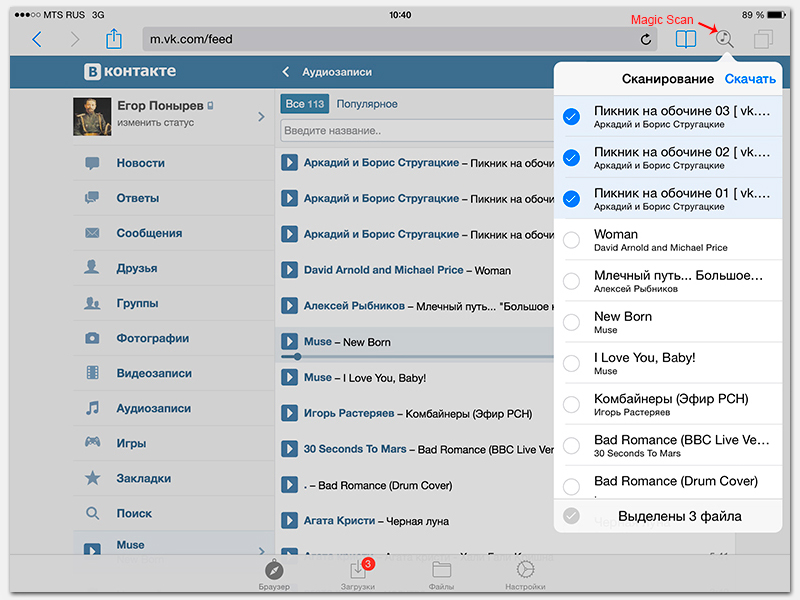Screen dimensions: 800x600
Task: Go back with browser back arrow
Action: (x=37, y=40)
